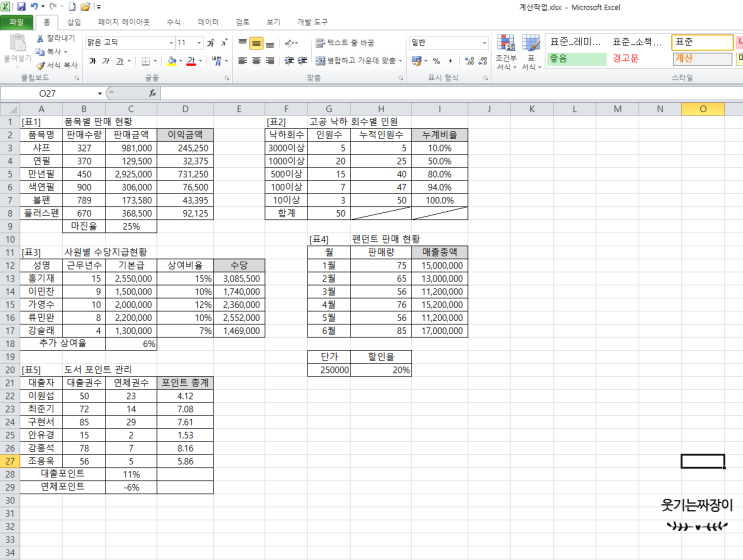Toggle underline formatting
743x560 pixels.
[x=120, y=61]
